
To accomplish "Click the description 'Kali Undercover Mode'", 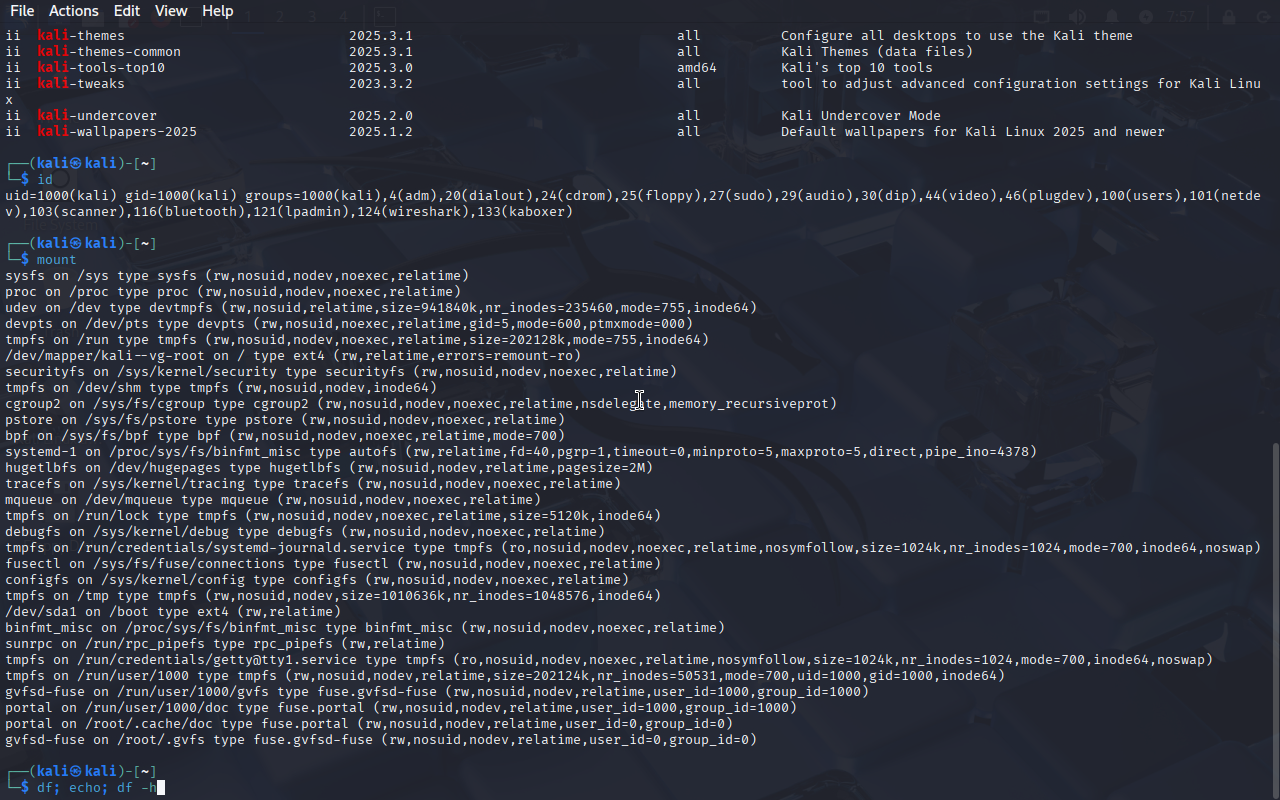I will [x=861, y=116].
